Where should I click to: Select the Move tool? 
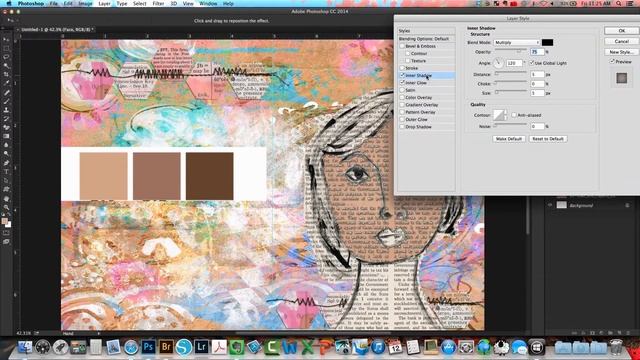6,40
